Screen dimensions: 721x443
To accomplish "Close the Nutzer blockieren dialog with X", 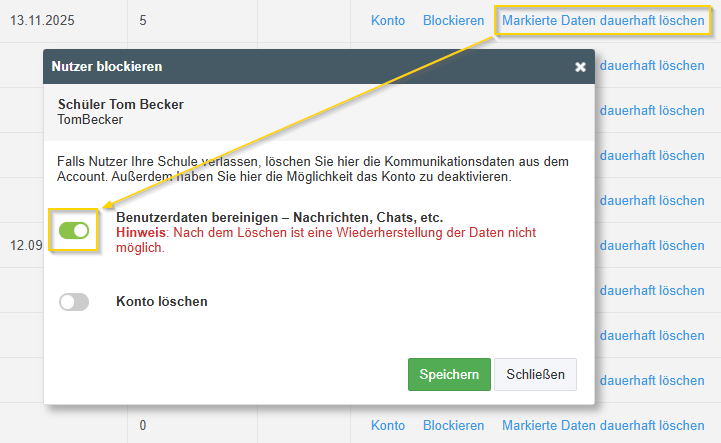I will click(x=580, y=67).
